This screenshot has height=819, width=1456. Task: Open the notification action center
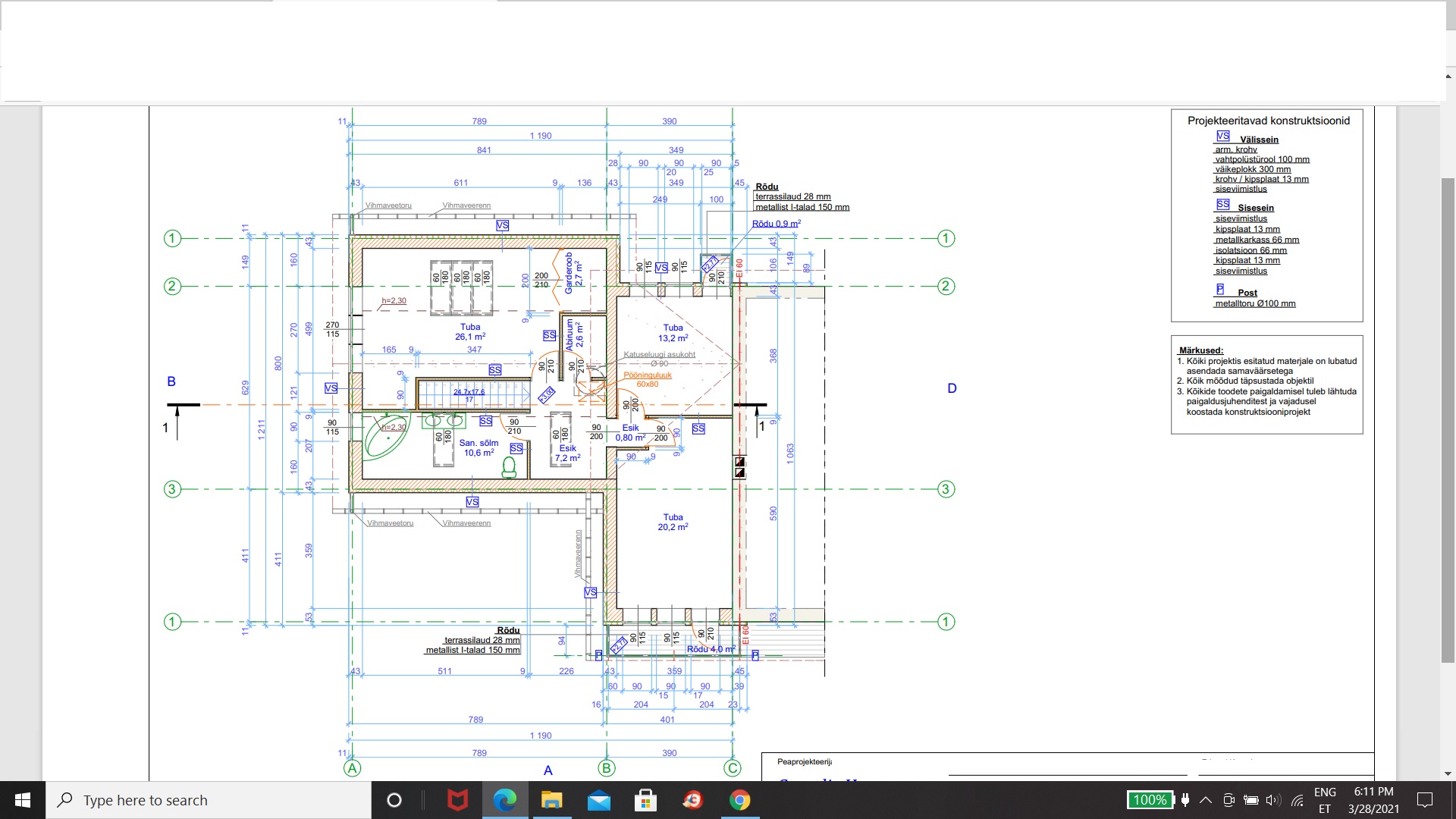[1425, 800]
